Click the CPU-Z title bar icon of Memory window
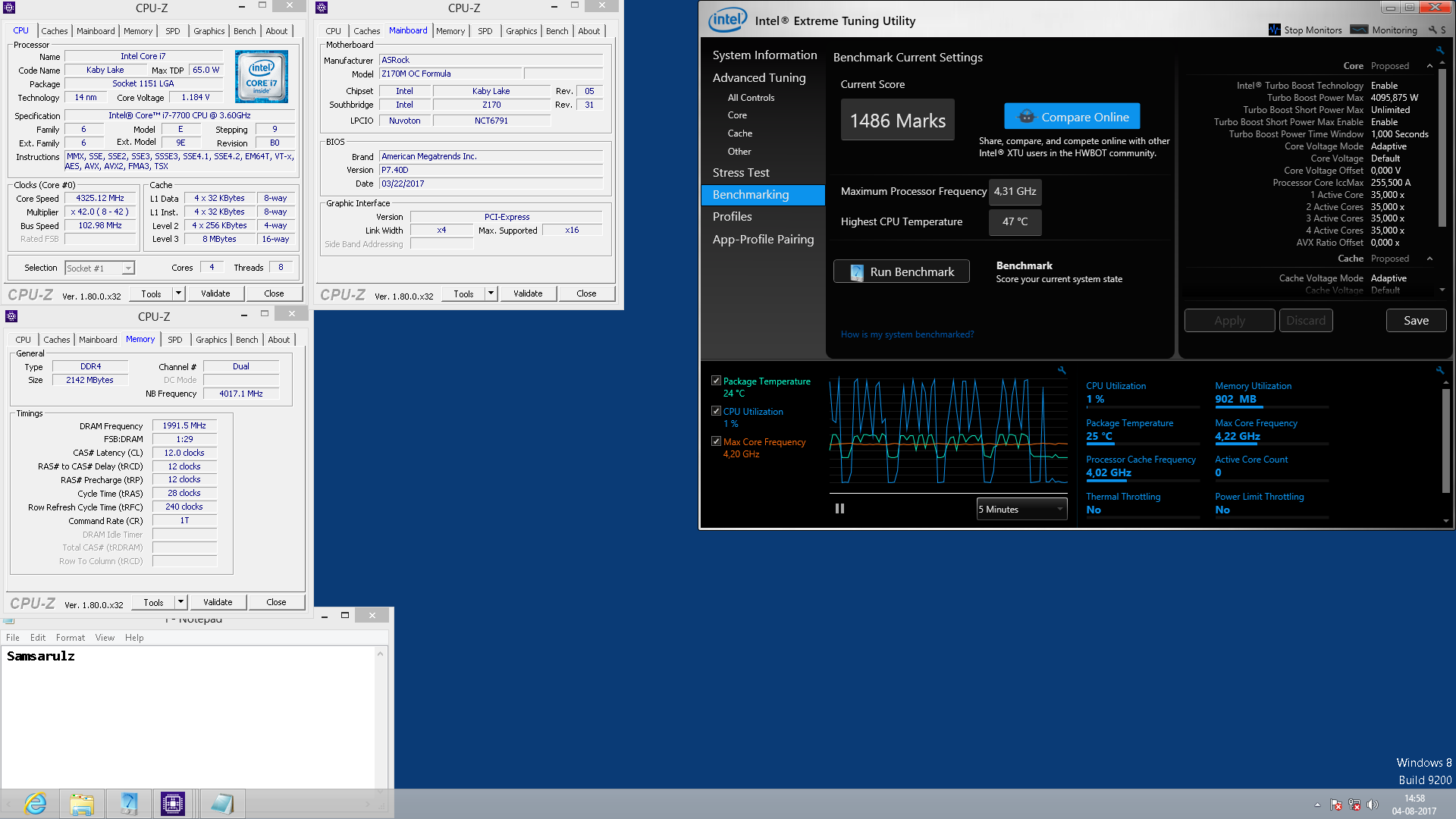The image size is (1456, 819). click(11, 316)
